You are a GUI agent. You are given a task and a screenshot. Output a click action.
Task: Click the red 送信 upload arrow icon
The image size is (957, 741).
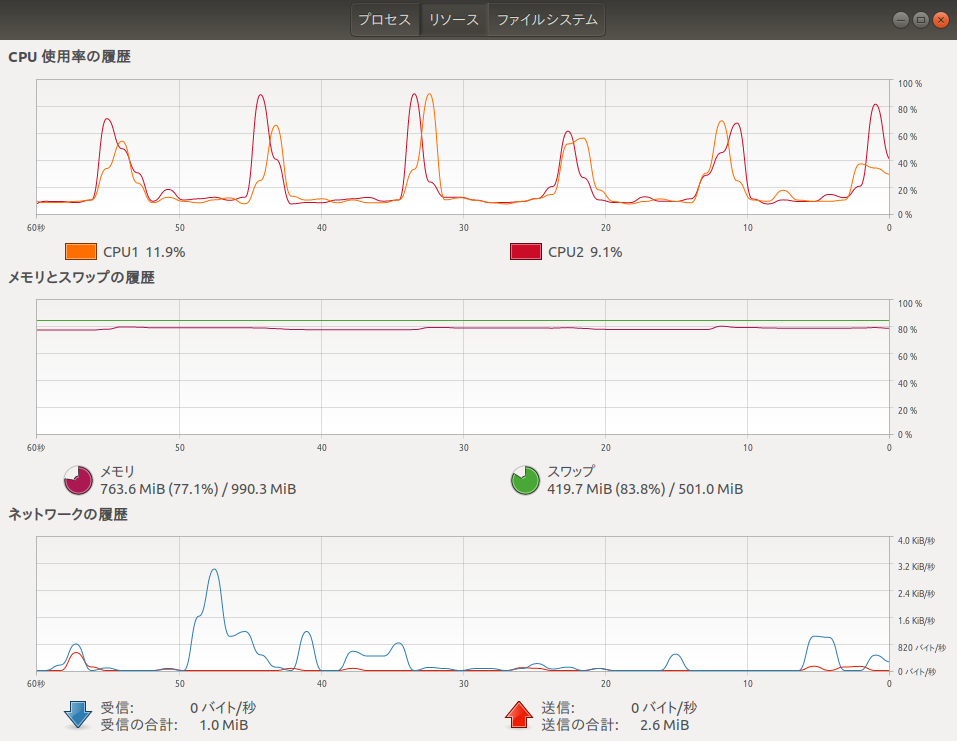[x=519, y=714]
